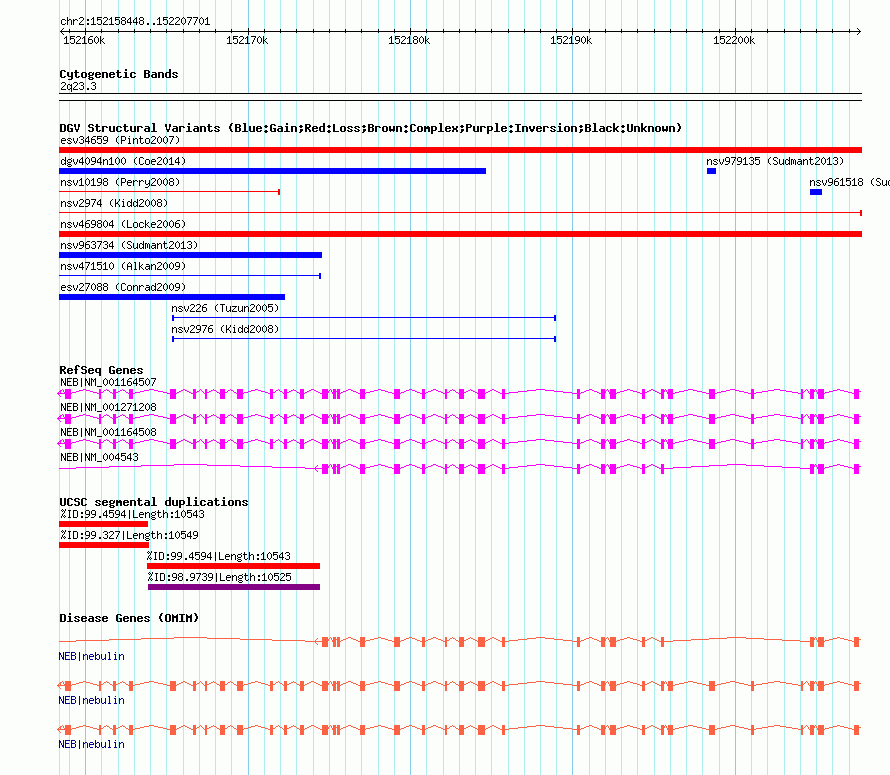Viewport: 890px width, 775px height.
Task: Click the ruler's left end arrow
Action: [x=62, y=31]
